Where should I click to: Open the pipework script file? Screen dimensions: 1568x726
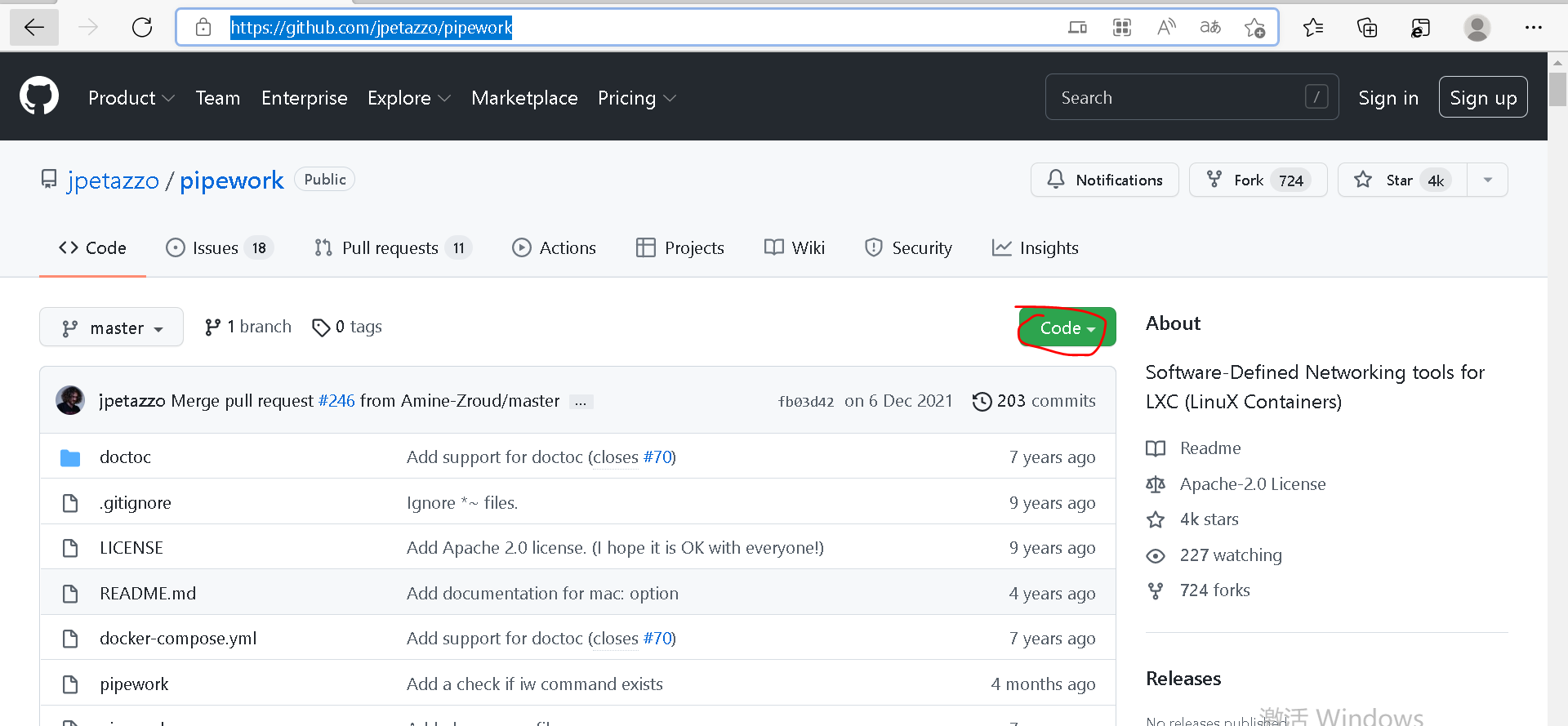[134, 684]
